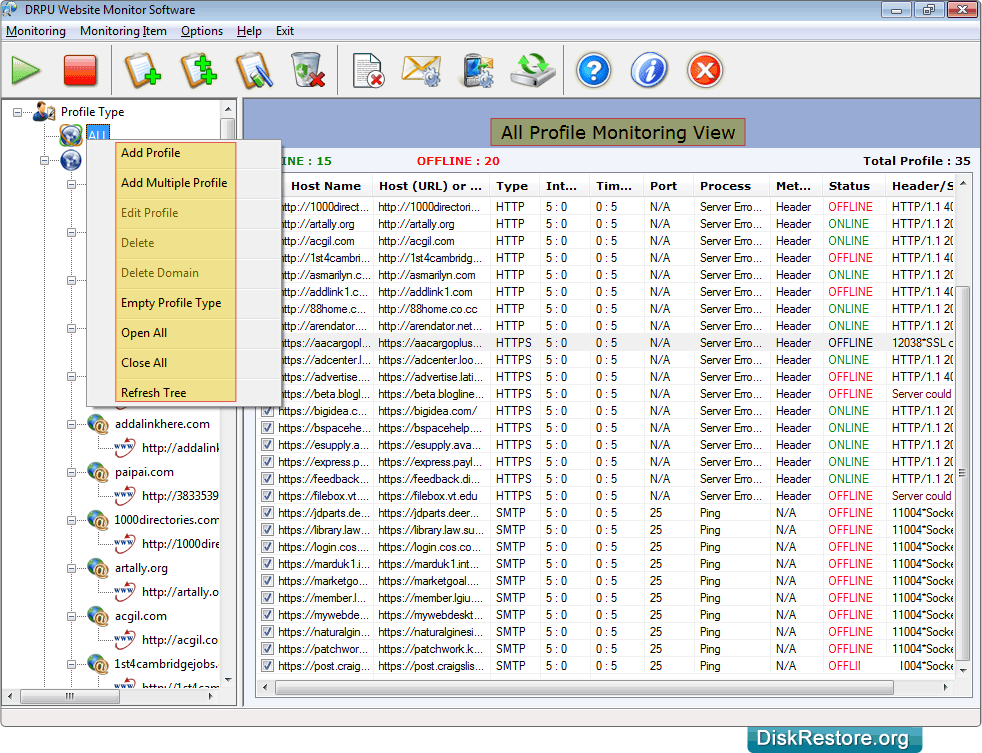The height and width of the screenshot is (753, 982).
Task: Start monitoring with green play icon
Action: click(26, 70)
